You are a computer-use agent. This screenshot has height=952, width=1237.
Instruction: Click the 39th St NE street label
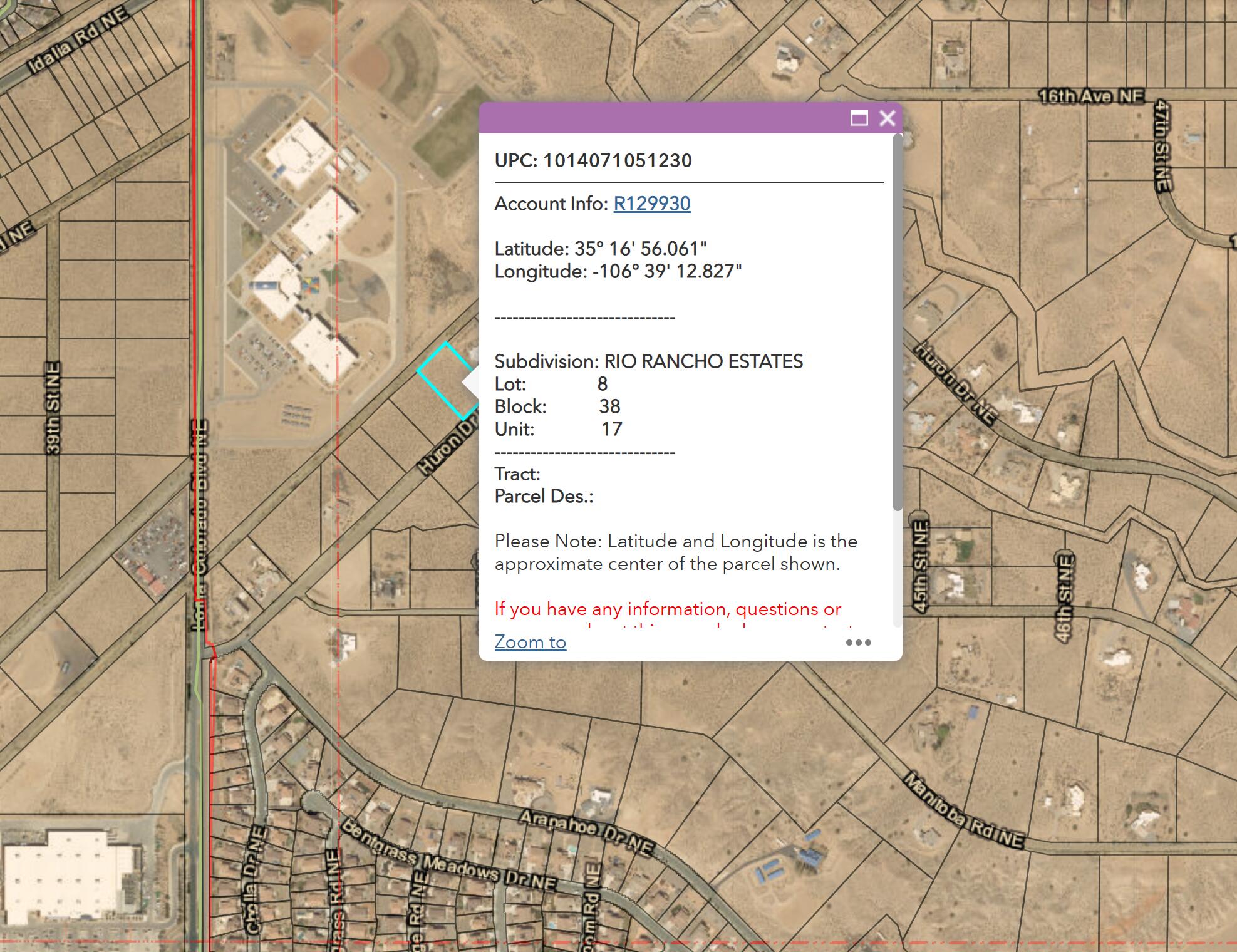pos(53,408)
